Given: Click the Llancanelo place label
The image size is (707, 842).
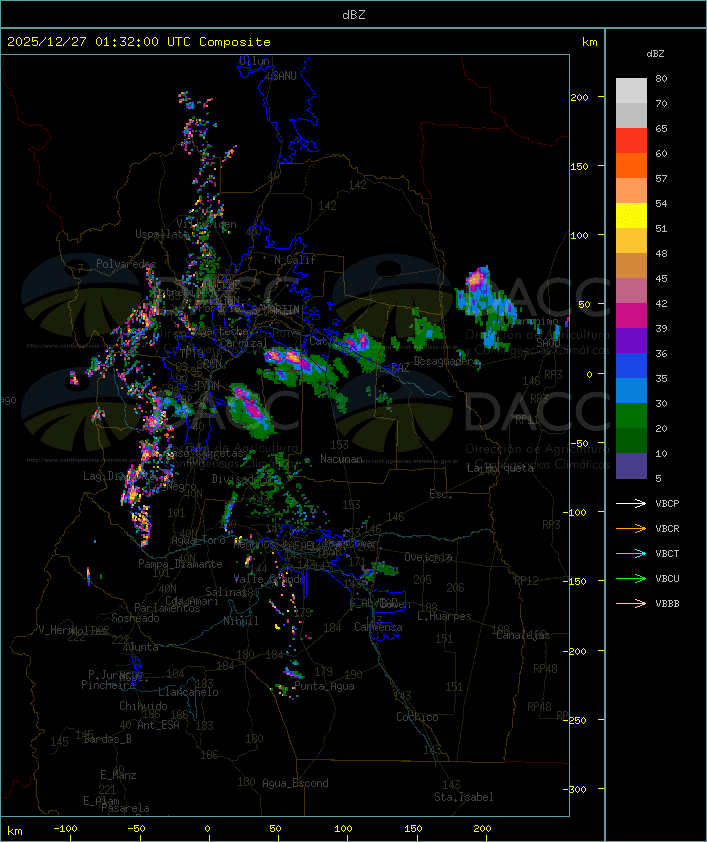Looking at the screenshot, I should [188, 692].
